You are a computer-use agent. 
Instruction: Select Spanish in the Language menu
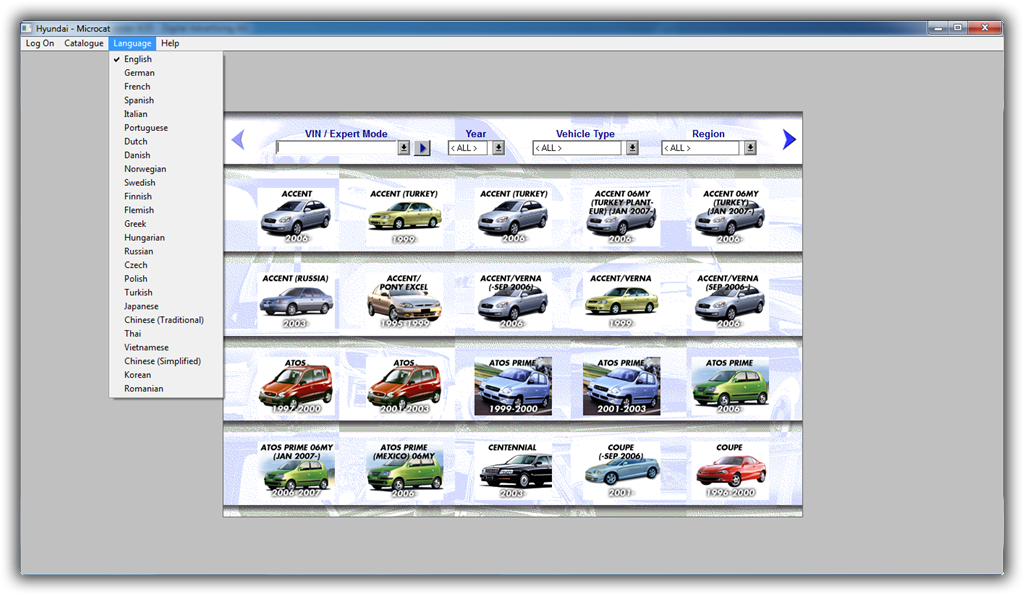[166, 100]
